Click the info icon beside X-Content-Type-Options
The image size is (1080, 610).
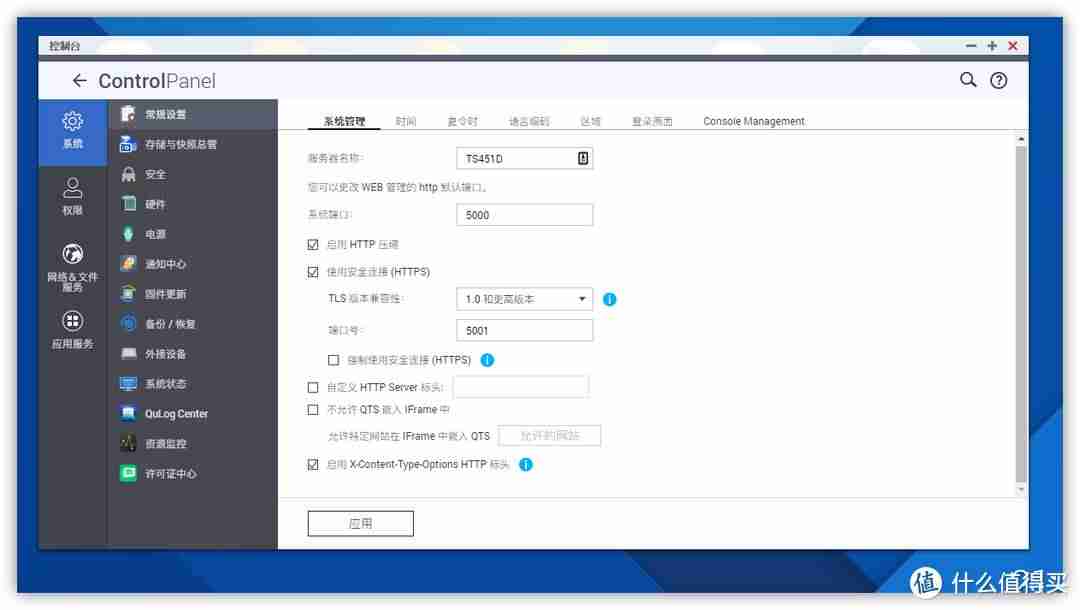click(526, 465)
